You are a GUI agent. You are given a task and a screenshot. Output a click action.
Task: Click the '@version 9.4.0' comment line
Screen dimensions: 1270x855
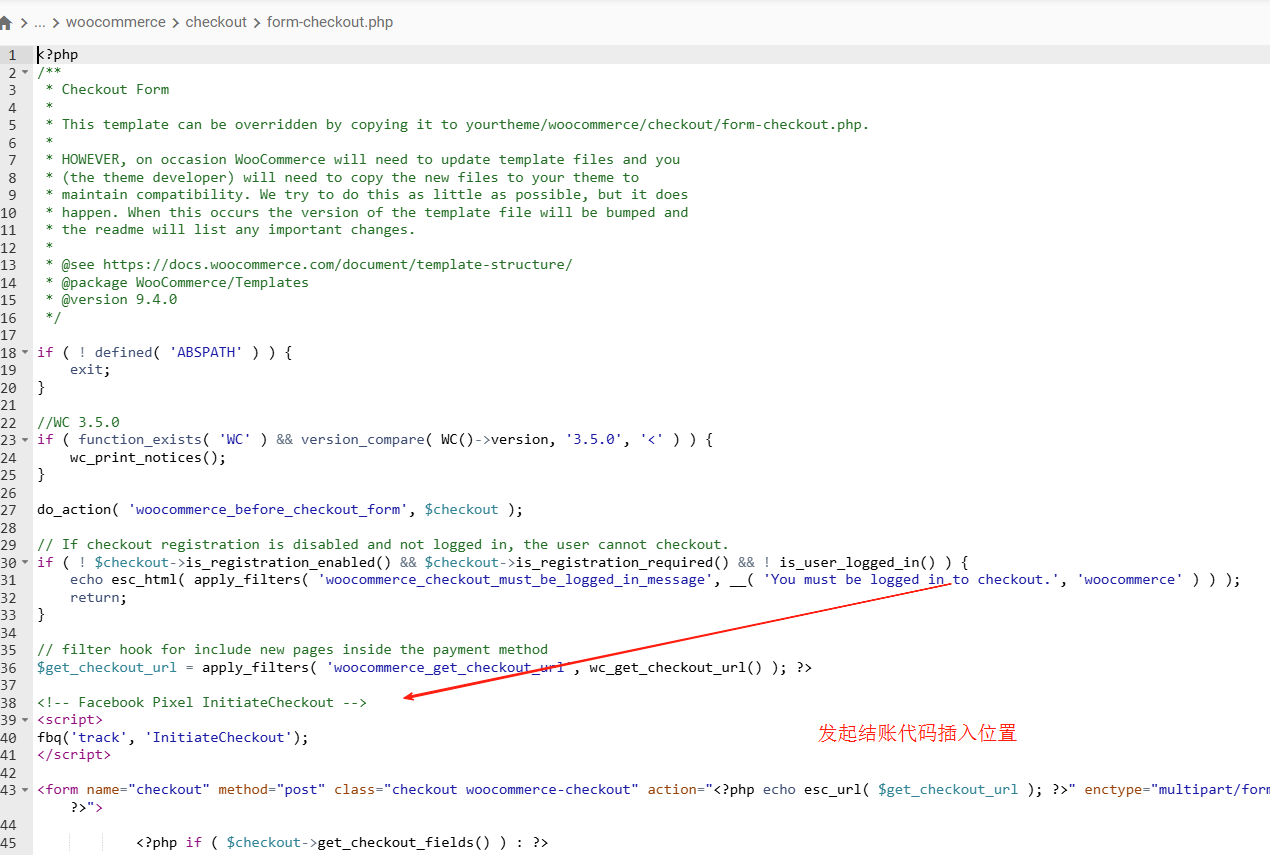[x=111, y=299]
